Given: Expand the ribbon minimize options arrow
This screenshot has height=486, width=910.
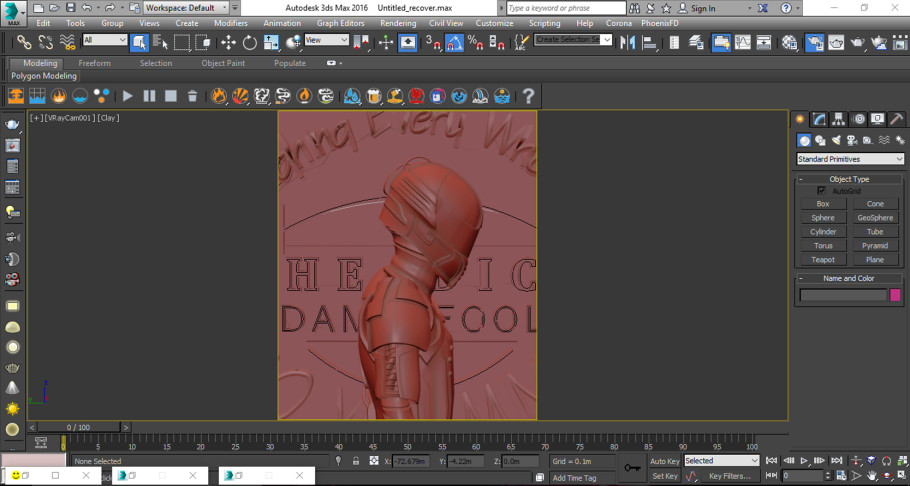Looking at the screenshot, I should coord(341,63).
